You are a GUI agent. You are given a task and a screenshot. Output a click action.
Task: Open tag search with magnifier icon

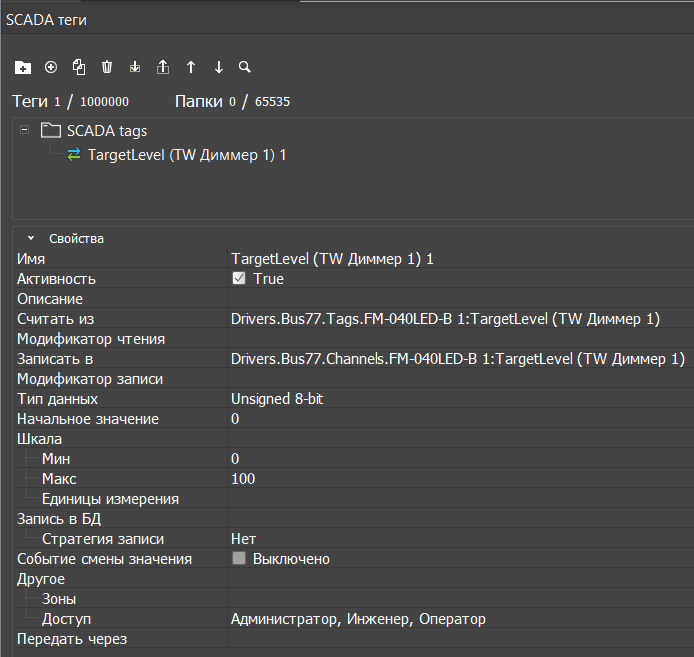coord(245,68)
